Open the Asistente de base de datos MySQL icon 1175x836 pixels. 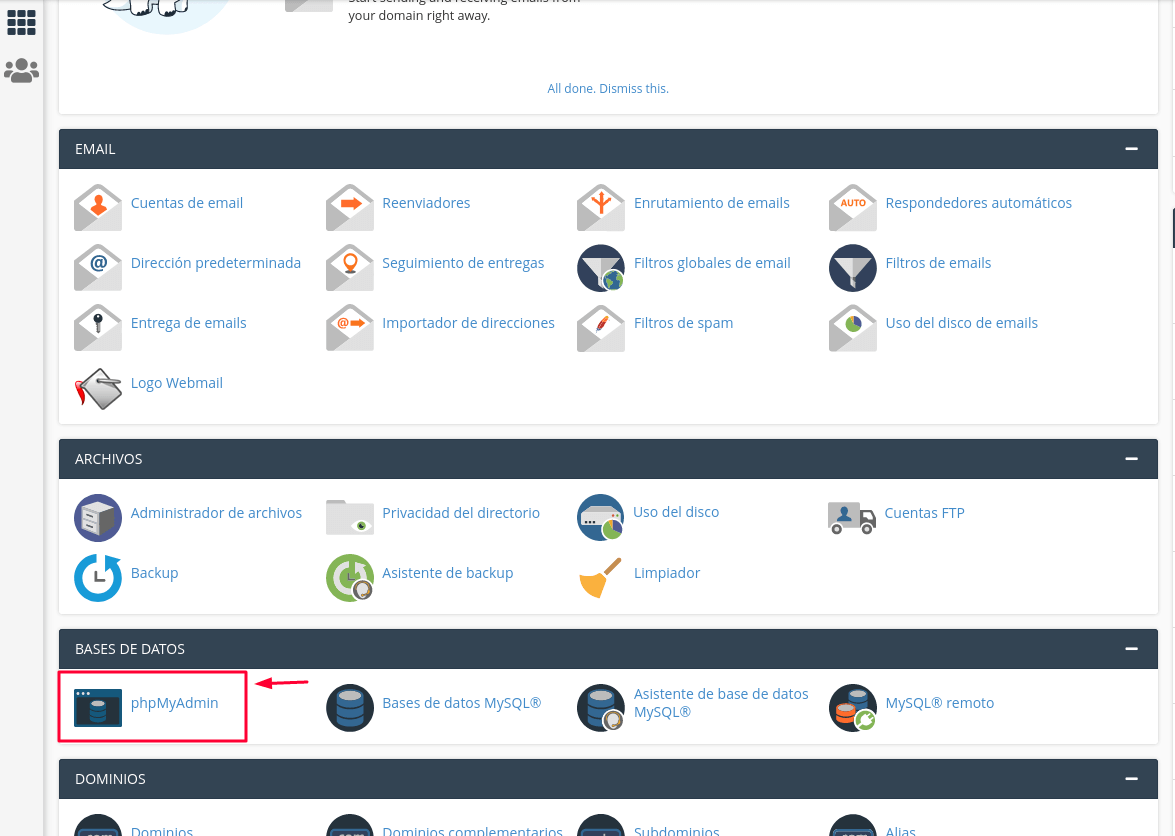tap(600, 707)
